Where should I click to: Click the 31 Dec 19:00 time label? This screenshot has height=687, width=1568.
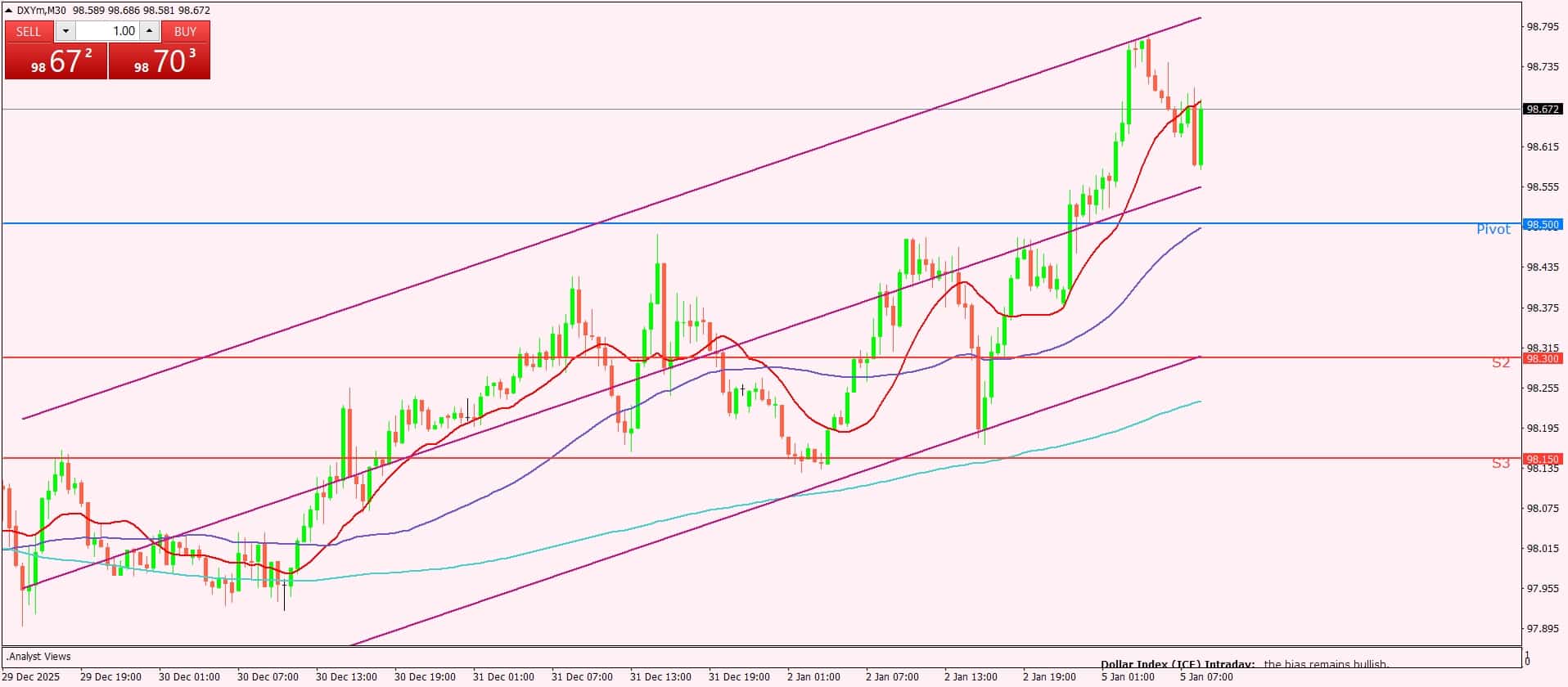(739, 677)
